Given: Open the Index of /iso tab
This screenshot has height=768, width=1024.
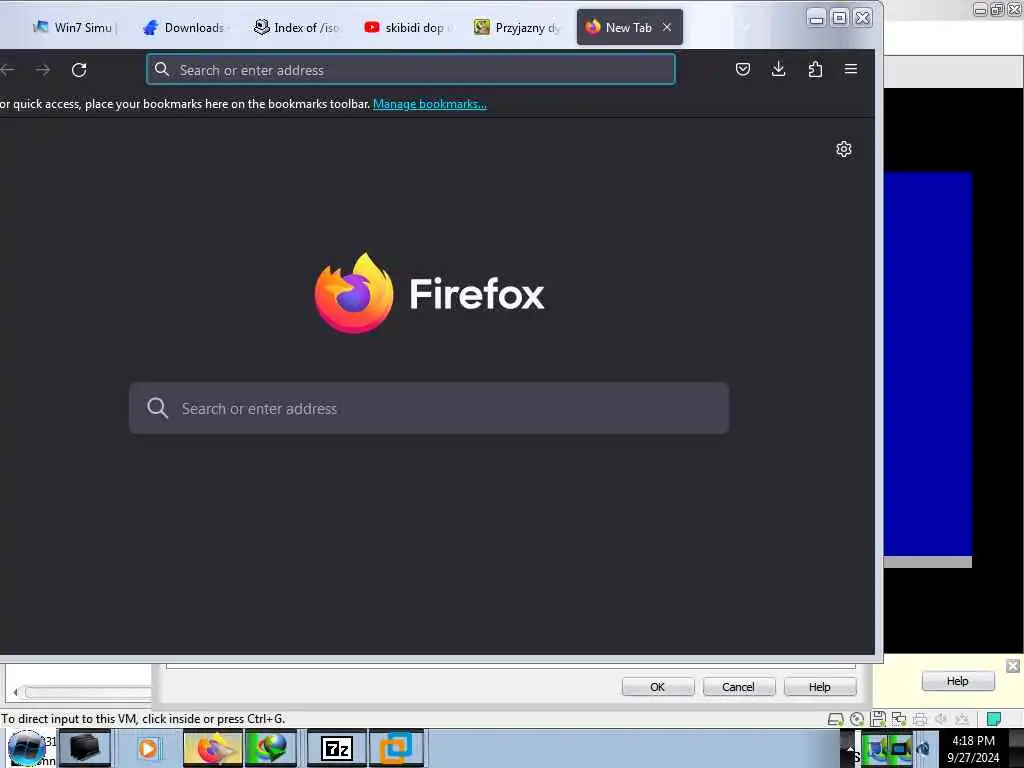Looking at the screenshot, I should 297,27.
